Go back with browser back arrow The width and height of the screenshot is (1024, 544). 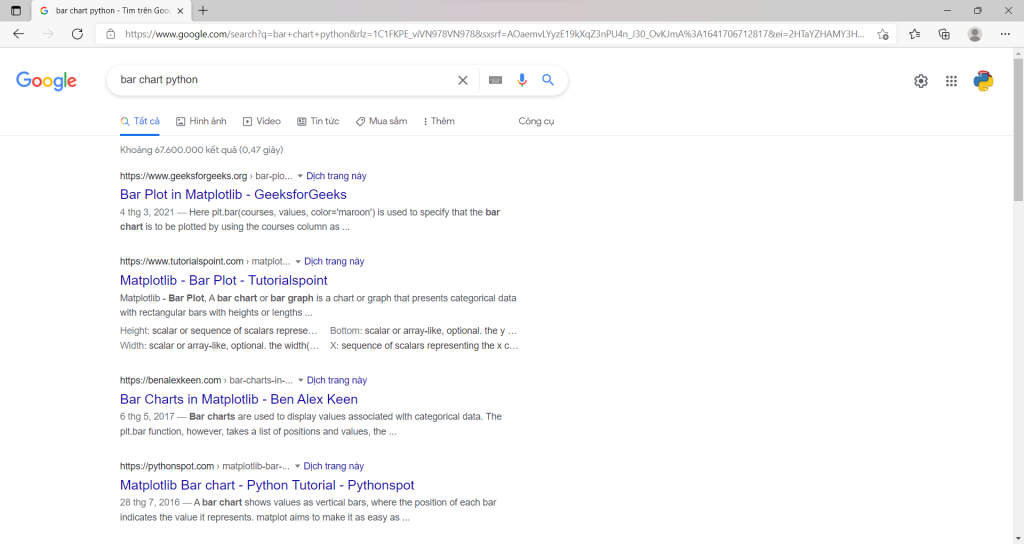pos(18,34)
